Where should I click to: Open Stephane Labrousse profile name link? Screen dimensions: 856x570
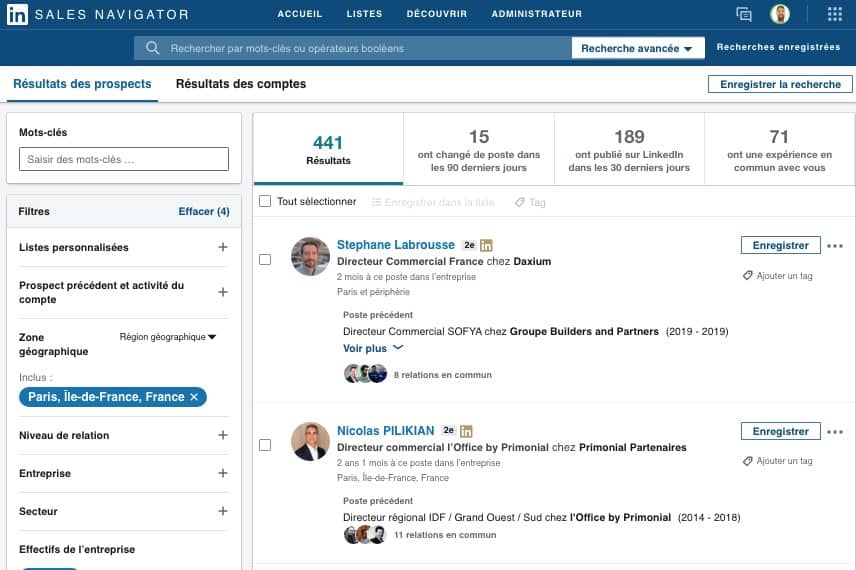click(396, 245)
